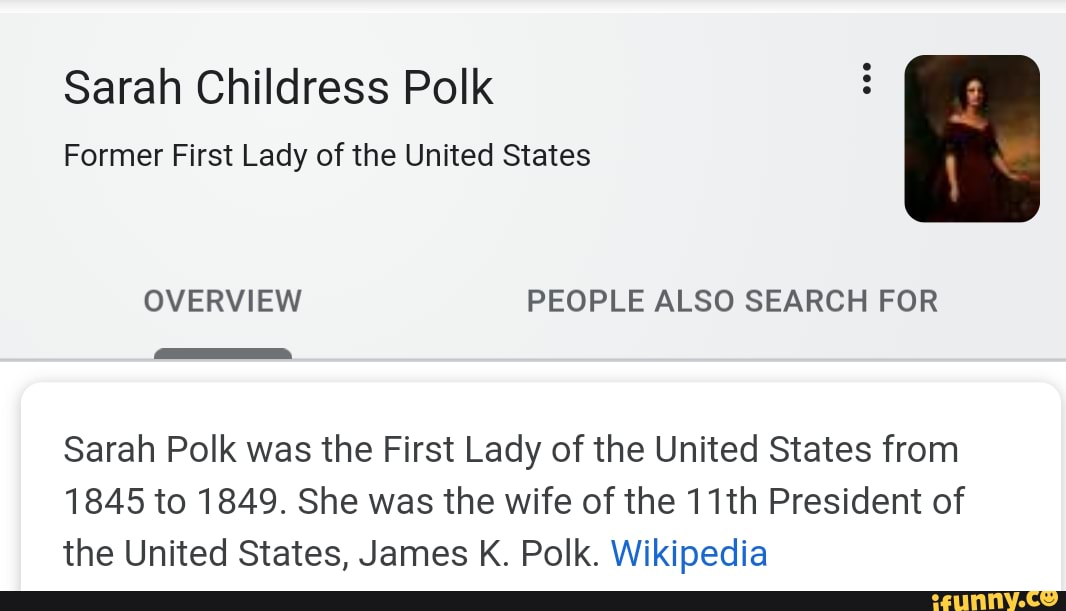Toggle to PEOPLE ALSO SEARCH FOR view
The image size is (1066, 611).
coord(732,301)
